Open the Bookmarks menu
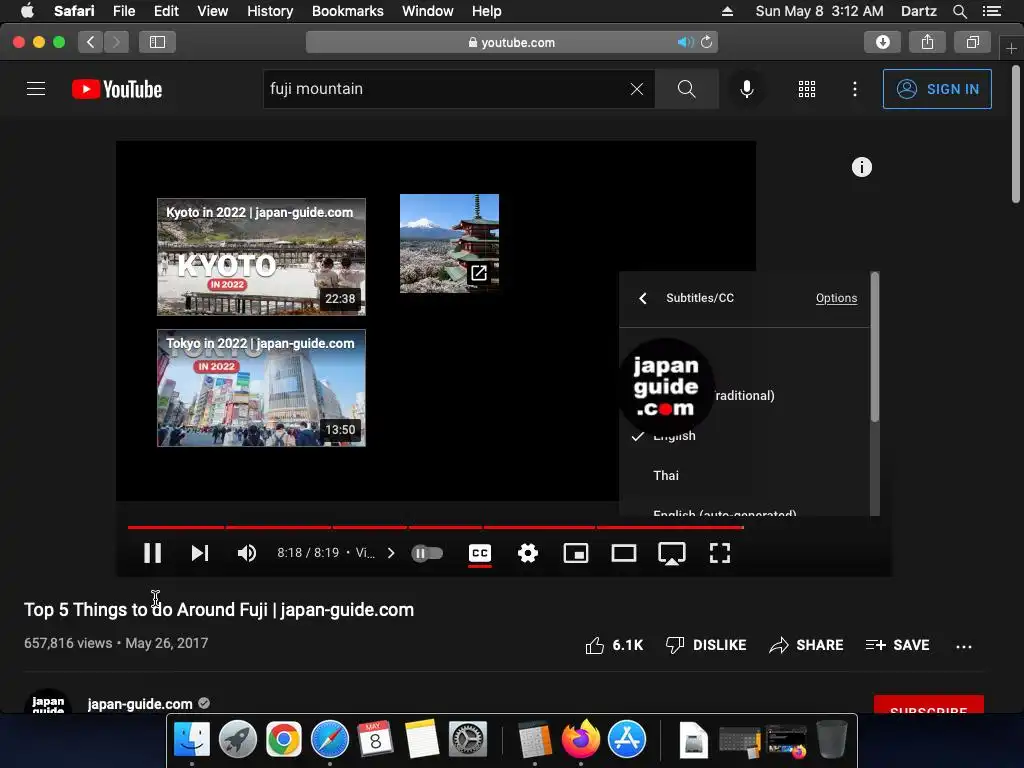1024x768 pixels. point(347,11)
